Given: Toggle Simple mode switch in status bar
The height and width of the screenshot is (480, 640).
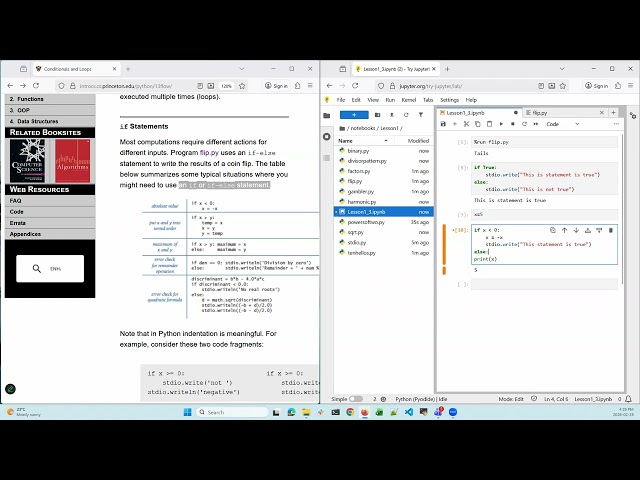Looking at the screenshot, I should (x=356, y=399).
